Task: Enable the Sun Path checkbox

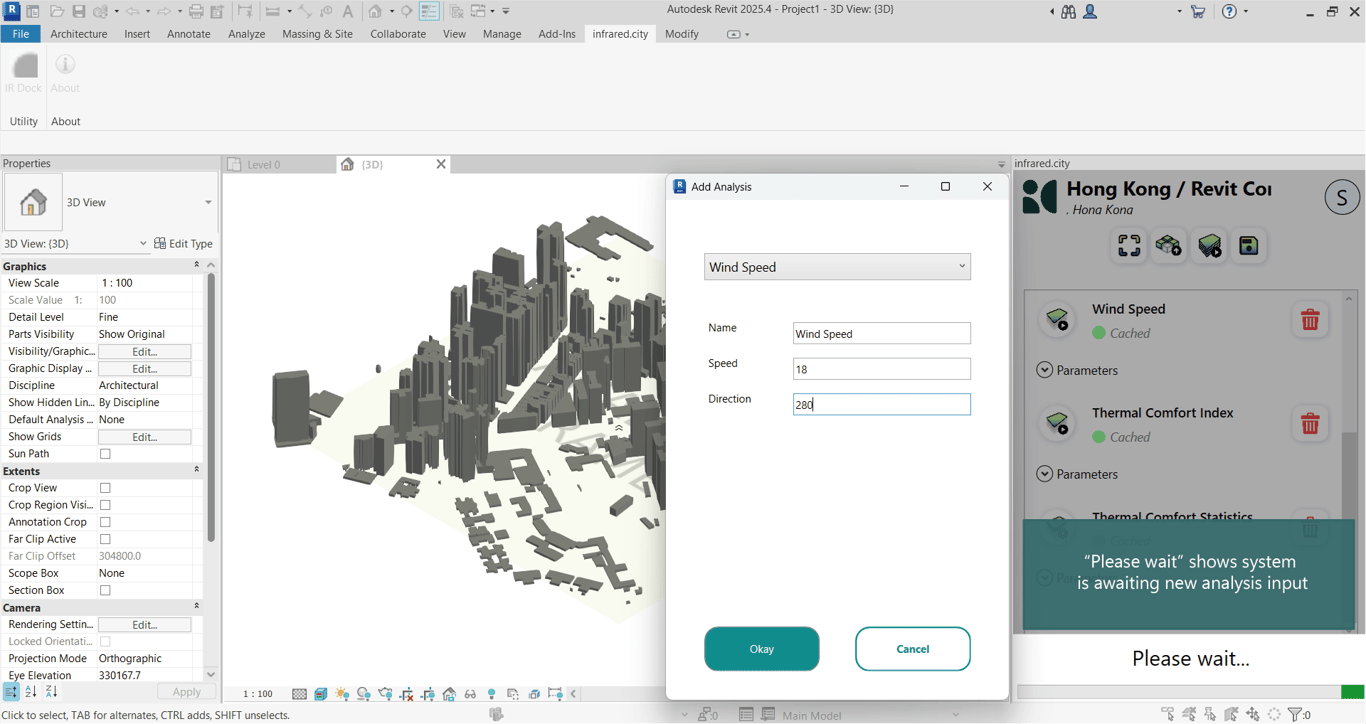Action: [x=105, y=454]
